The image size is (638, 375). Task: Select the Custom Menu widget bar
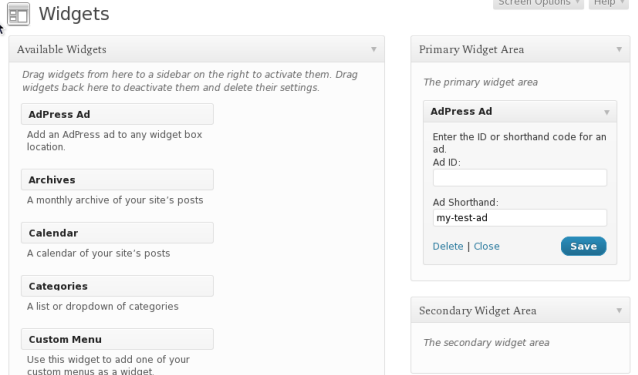click(x=117, y=339)
